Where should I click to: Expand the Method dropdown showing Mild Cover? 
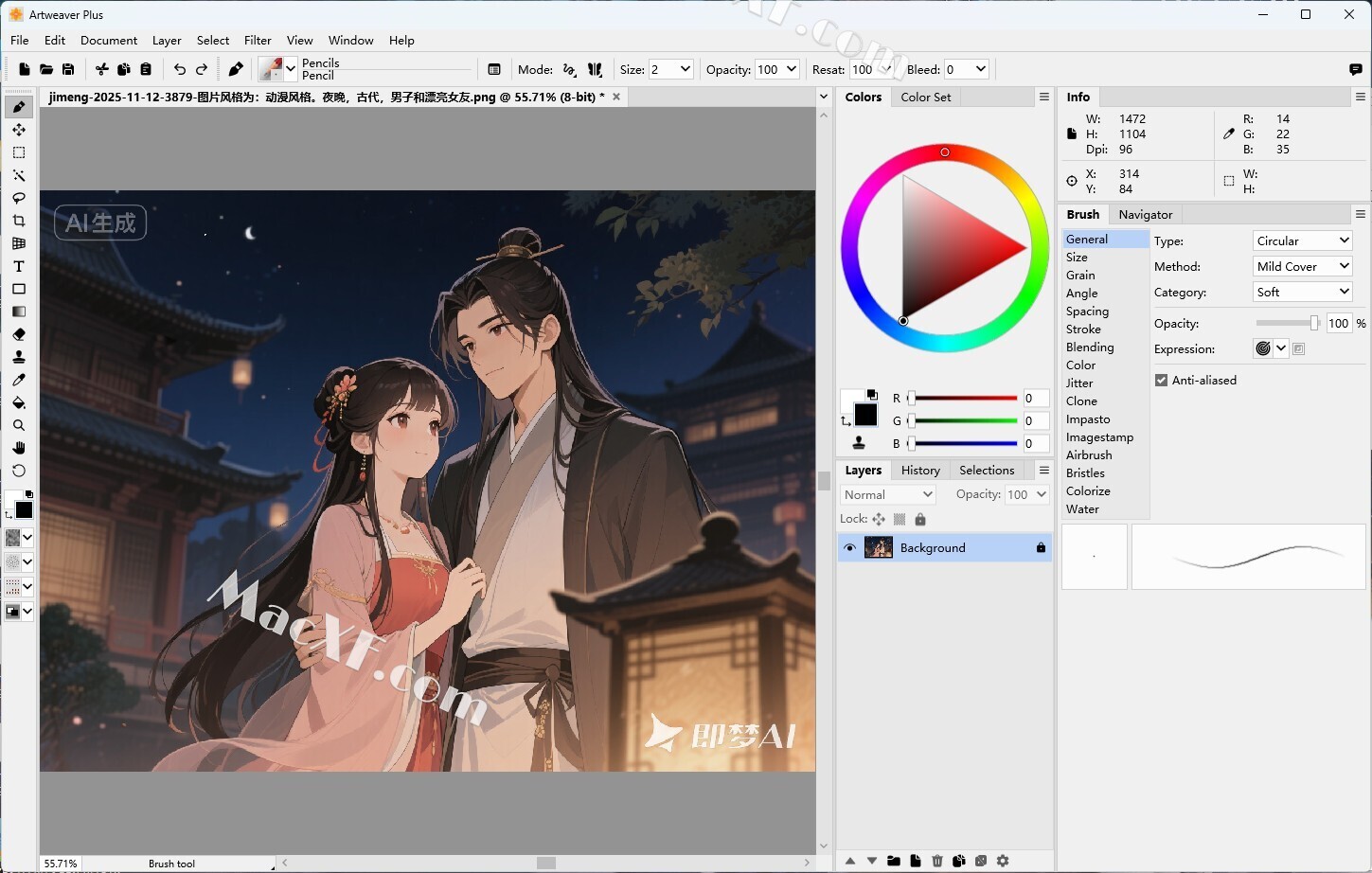(x=1302, y=267)
